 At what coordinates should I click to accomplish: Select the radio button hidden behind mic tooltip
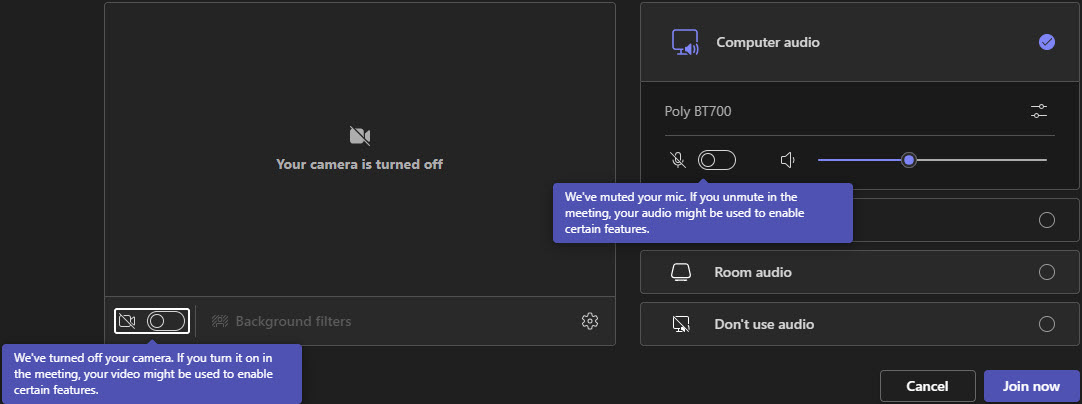pos(1047,220)
